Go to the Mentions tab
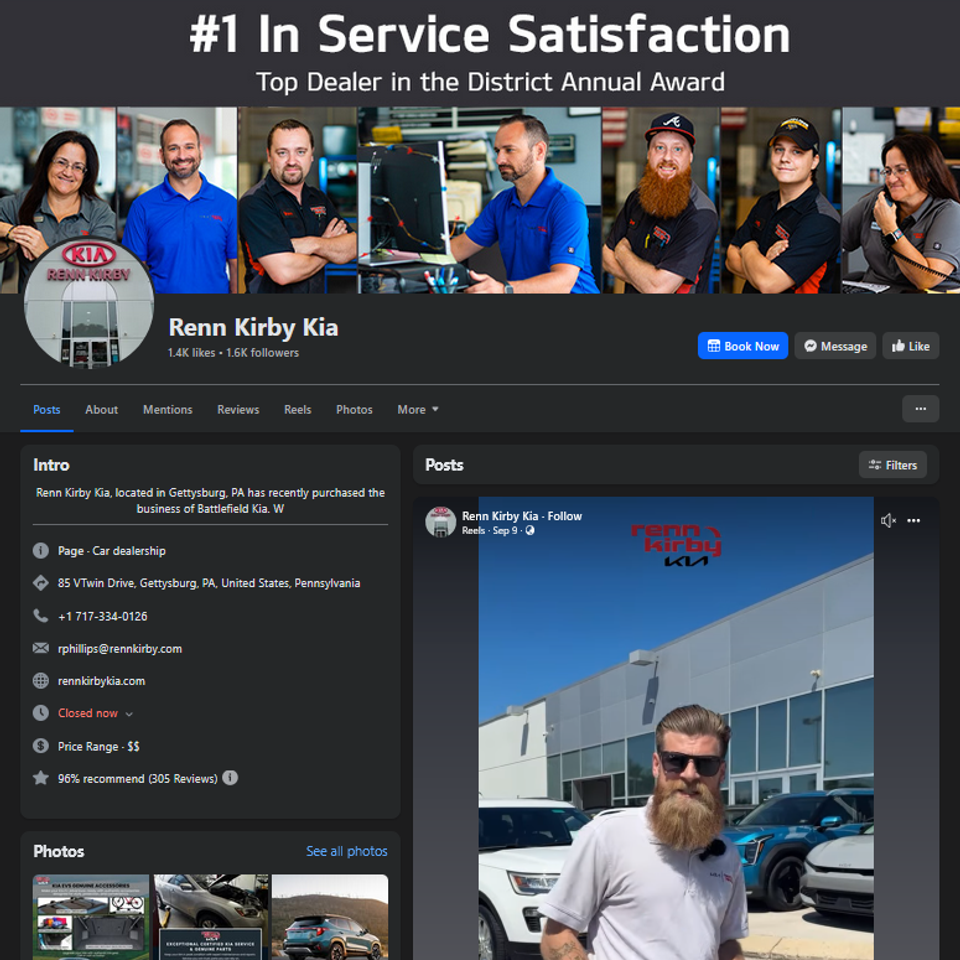 point(168,410)
